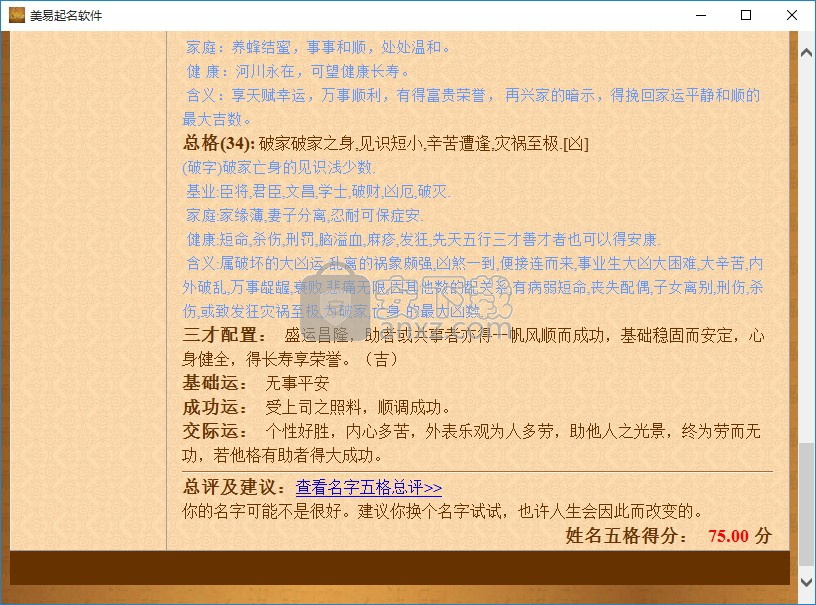Screen dimensions: 816x605
Task: Click the score value 75.00
Action: tap(728, 536)
